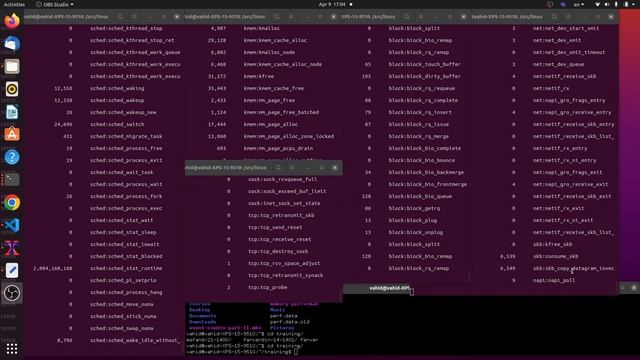Switch to Terminal via dock icon

pyautogui.click(x=12, y=180)
